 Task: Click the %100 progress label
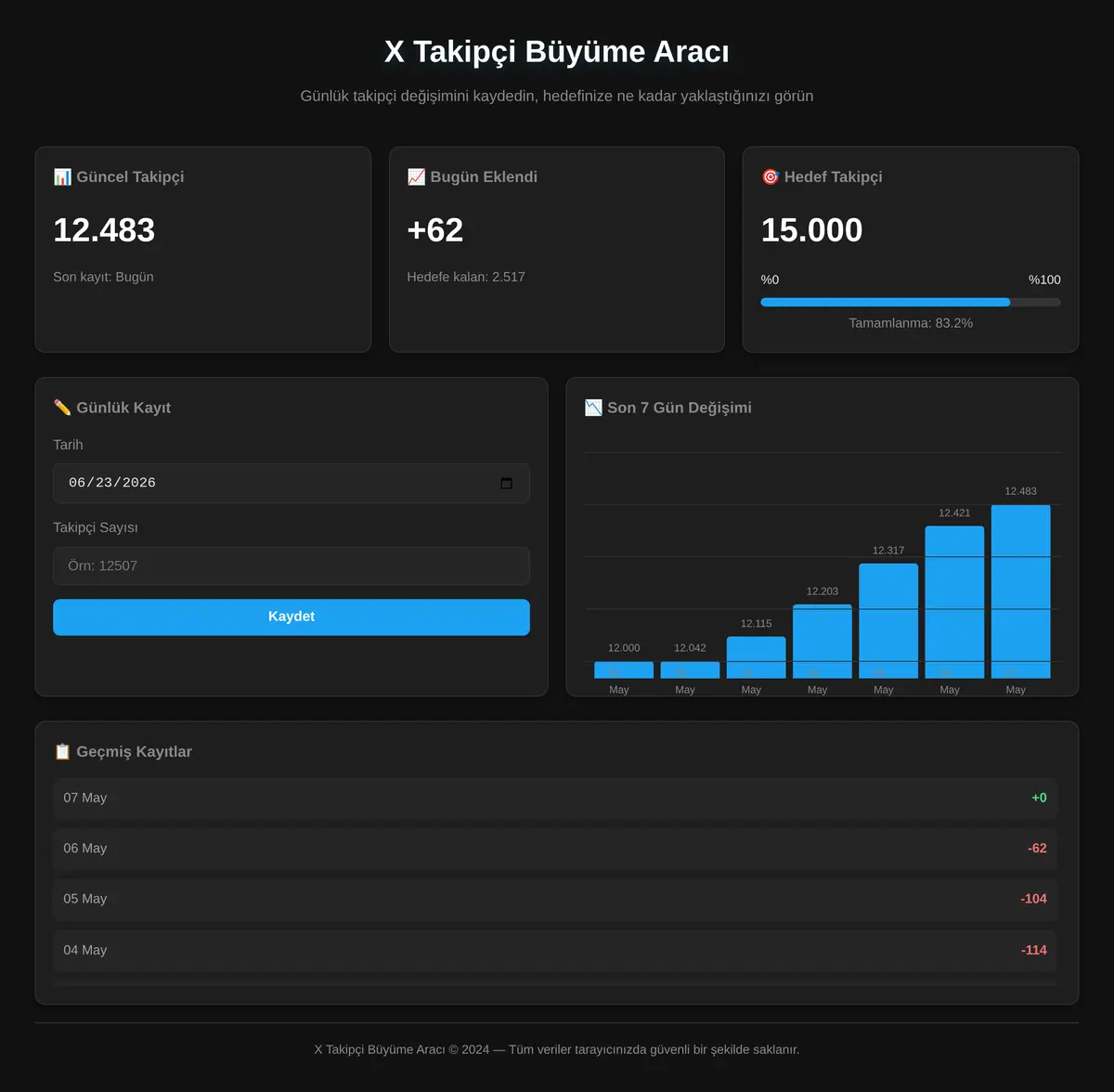(1044, 279)
